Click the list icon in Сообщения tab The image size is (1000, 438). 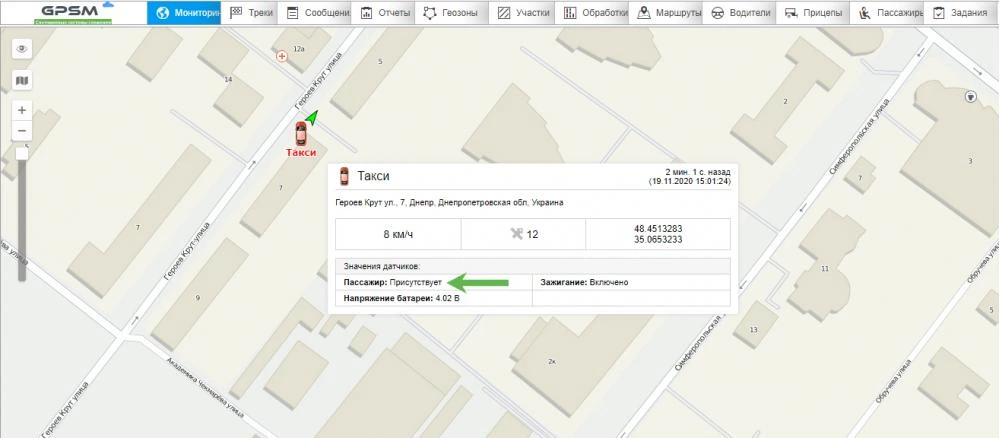click(293, 13)
